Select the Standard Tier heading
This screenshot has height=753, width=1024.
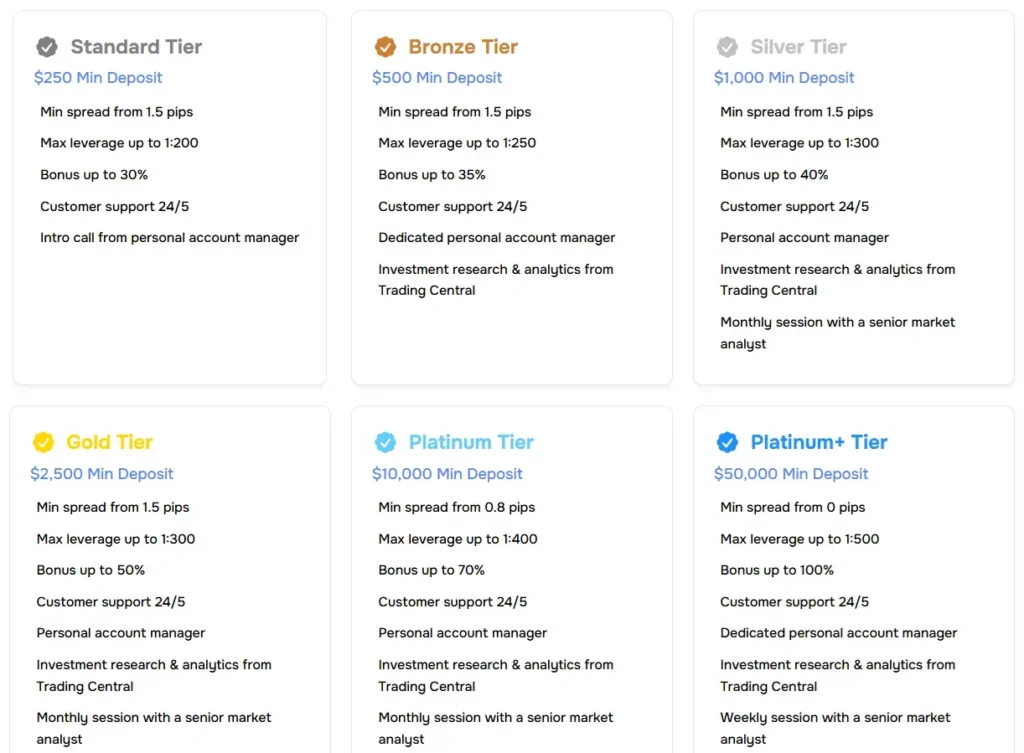point(136,47)
